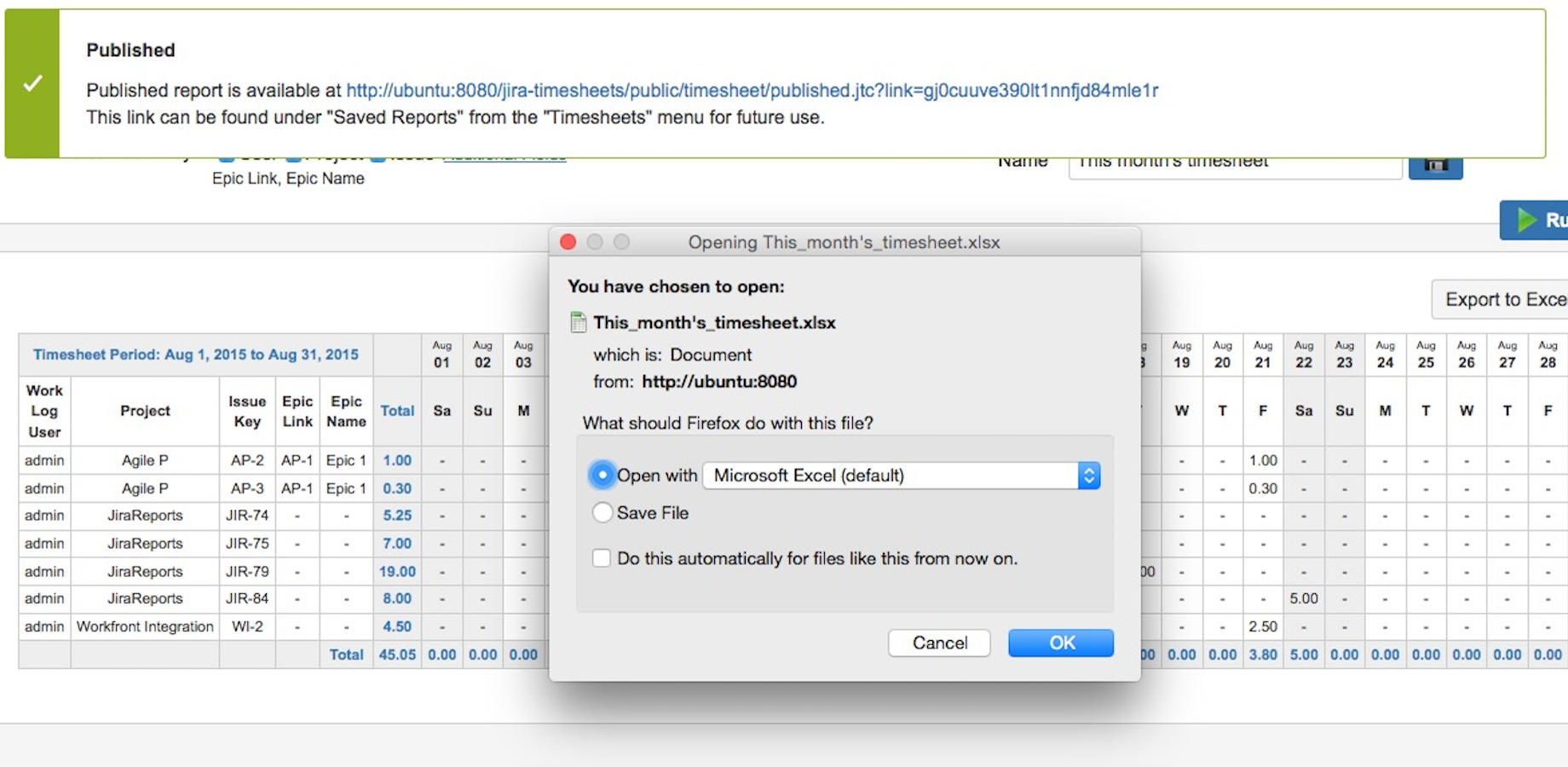This screenshot has width=1568, height=767.
Task: Enable Do this automatically for files checkbox
Action: point(602,558)
